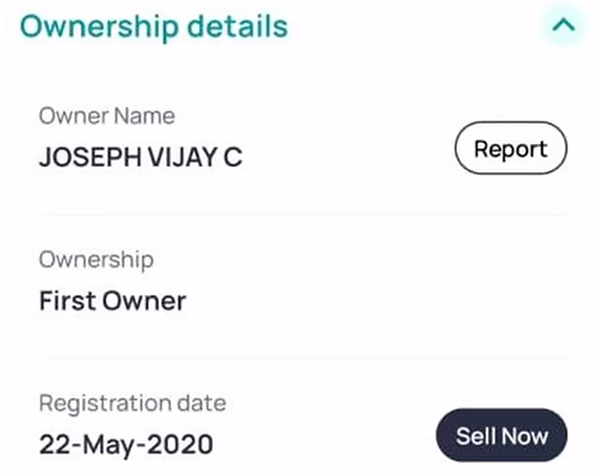
Task: Select the Owner Name field label
Action: [107, 116]
